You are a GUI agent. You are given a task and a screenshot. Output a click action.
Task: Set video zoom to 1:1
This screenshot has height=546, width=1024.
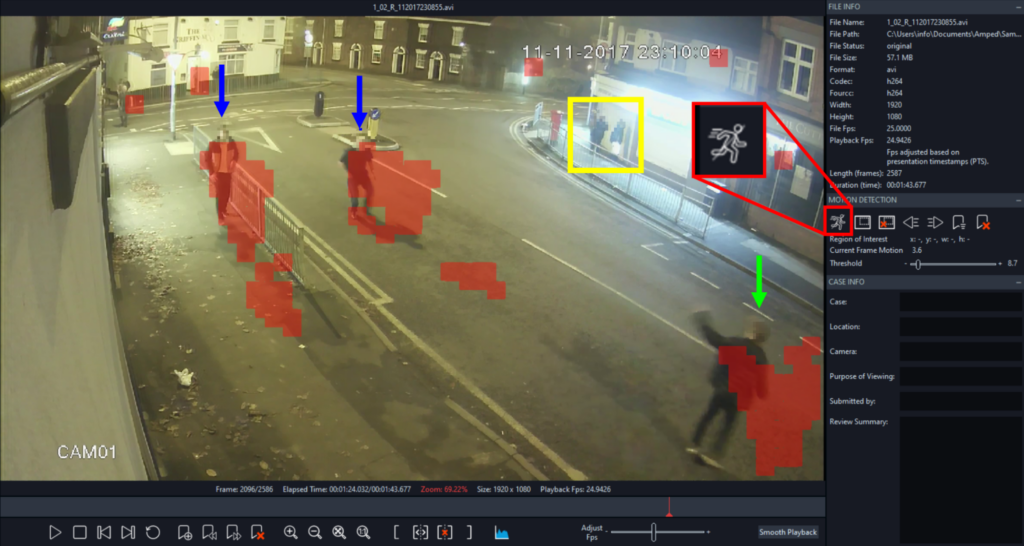pos(364,532)
